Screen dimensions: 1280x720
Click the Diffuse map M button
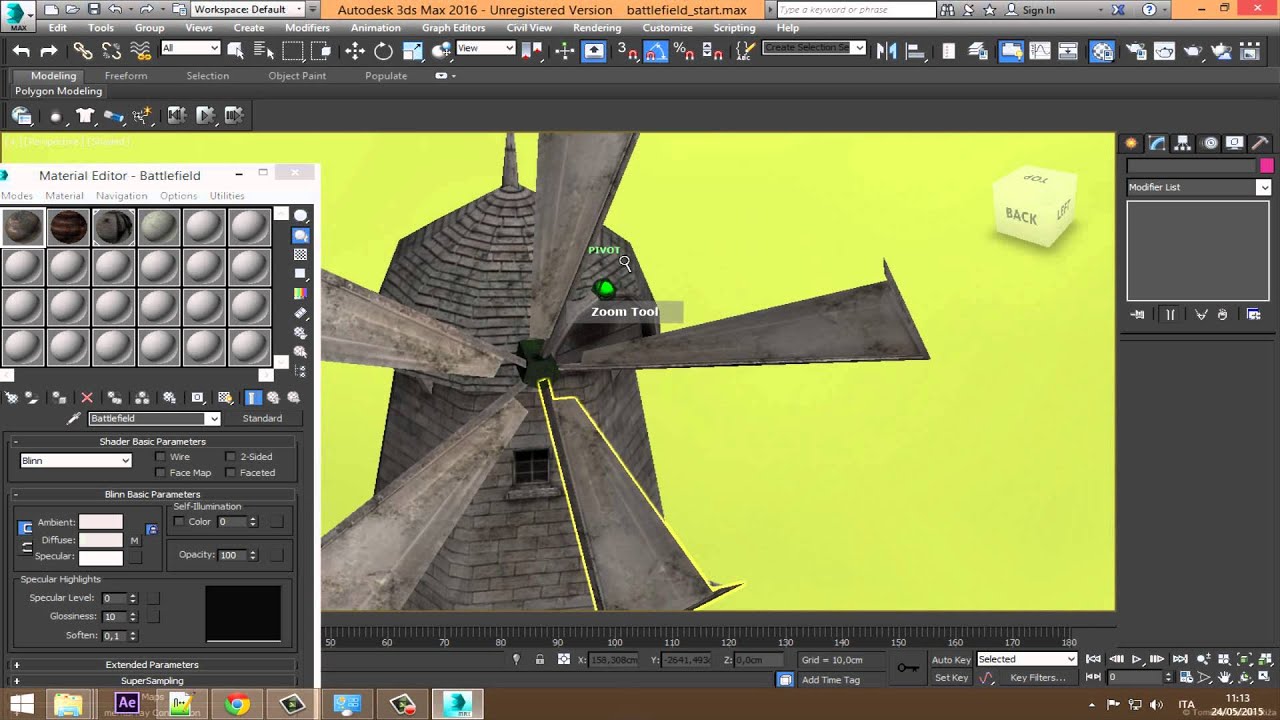(134, 541)
